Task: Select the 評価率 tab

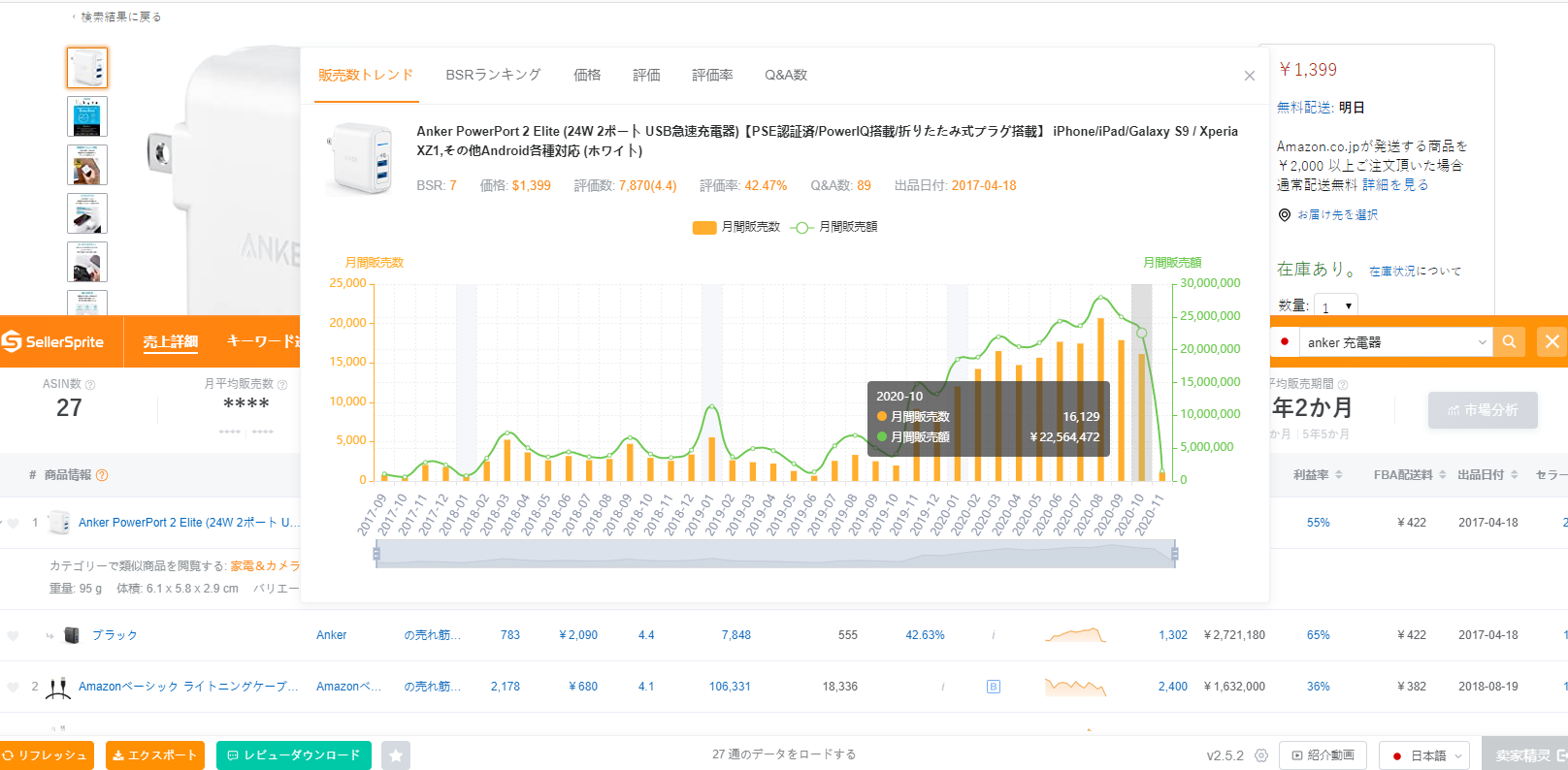Action: 712,75
